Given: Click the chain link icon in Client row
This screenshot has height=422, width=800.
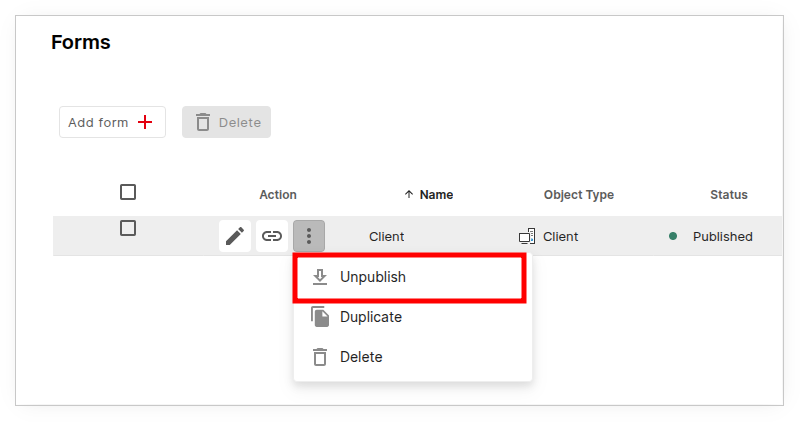Looking at the screenshot, I should pyautogui.click(x=272, y=236).
